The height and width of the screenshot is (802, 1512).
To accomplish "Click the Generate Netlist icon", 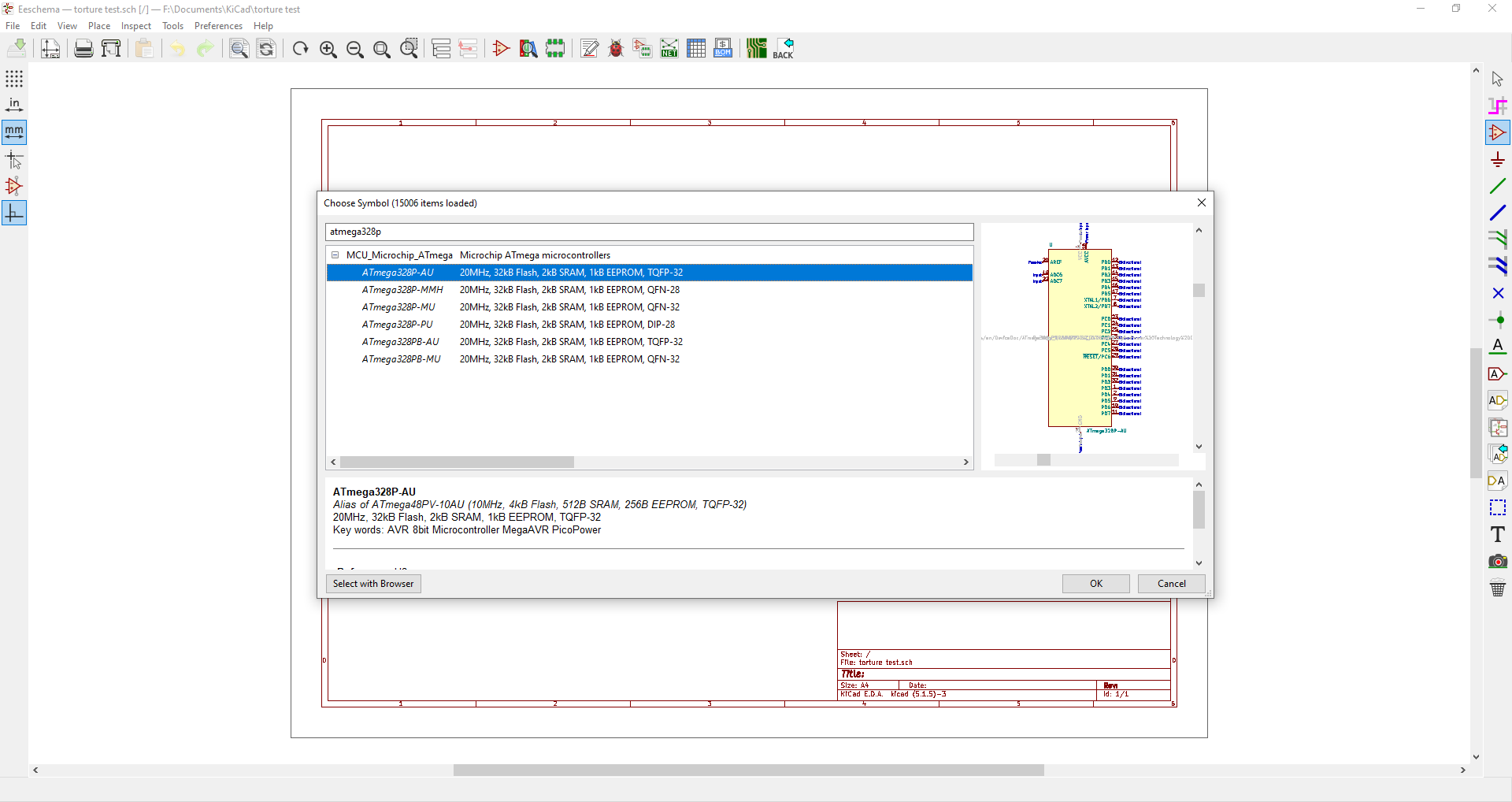I will 669,49.
